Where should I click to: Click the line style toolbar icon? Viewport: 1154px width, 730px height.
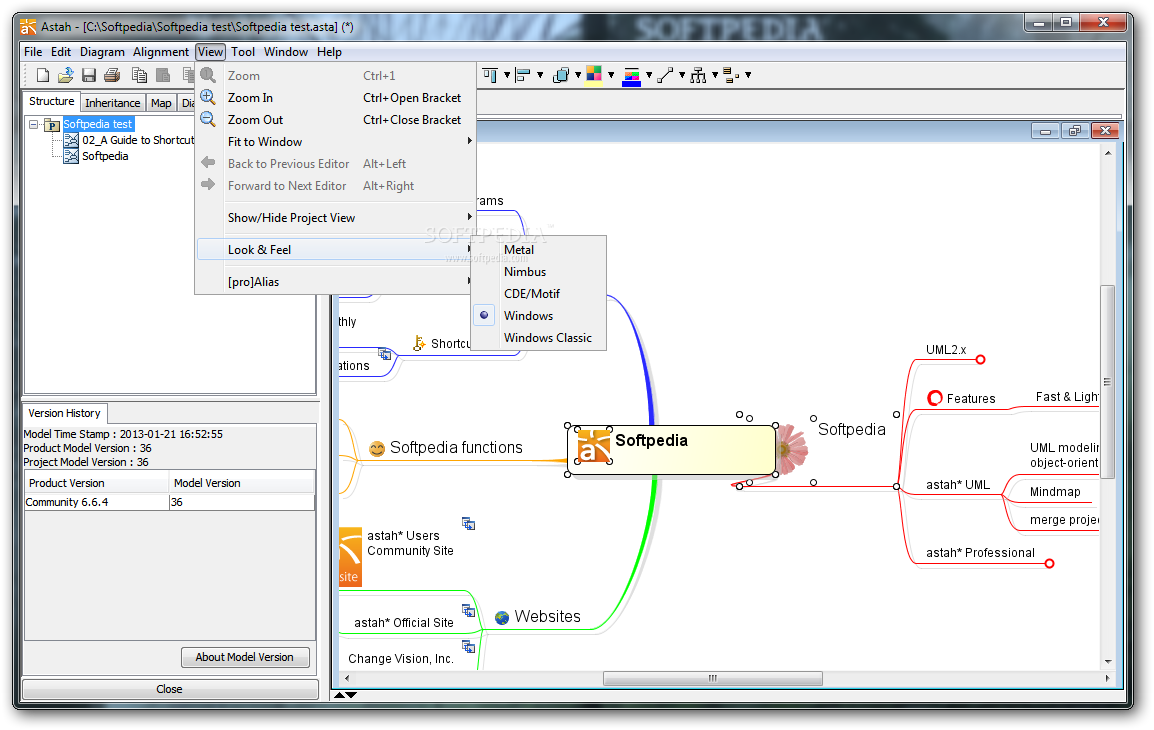[665, 75]
